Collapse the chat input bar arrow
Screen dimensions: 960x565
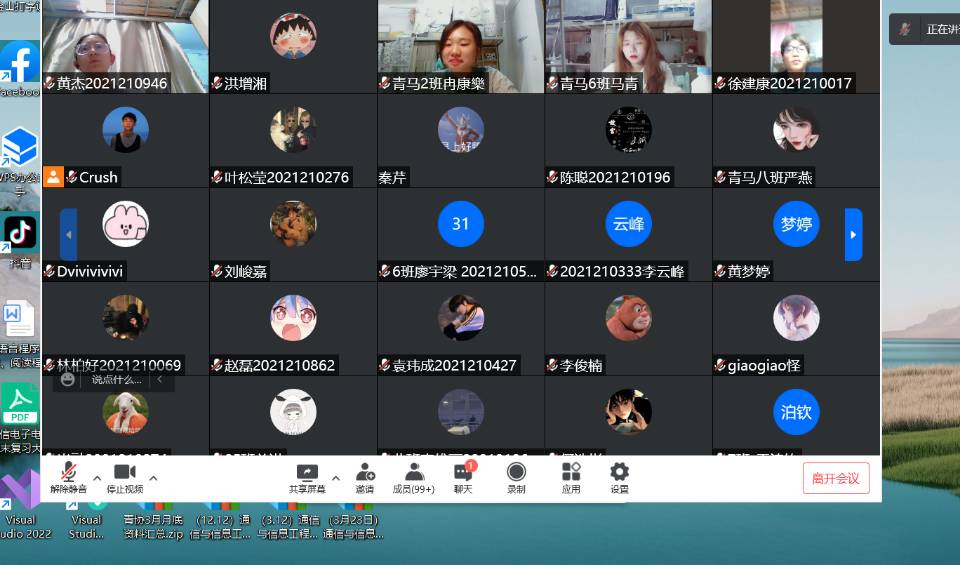click(159, 379)
